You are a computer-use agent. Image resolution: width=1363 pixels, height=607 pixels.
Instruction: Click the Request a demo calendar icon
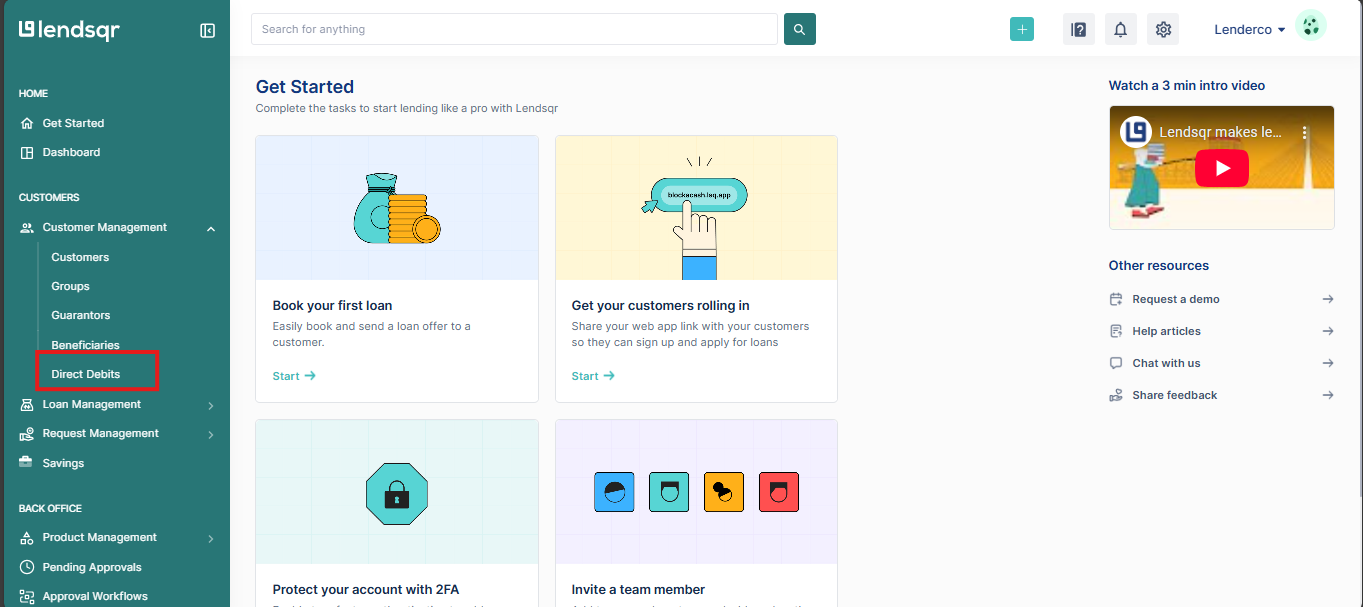(1116, 299)
